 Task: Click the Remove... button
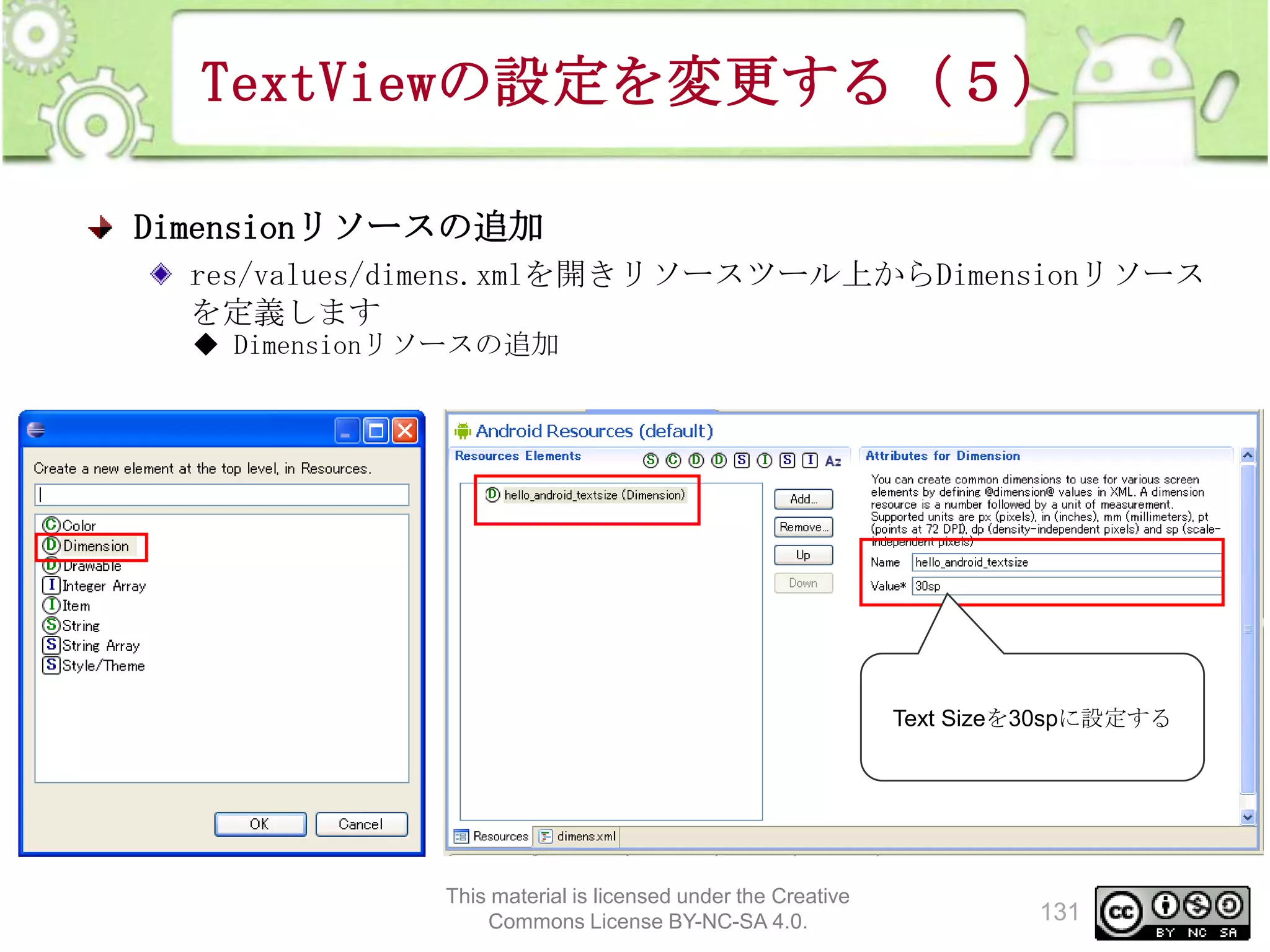[x=803, y=527]
